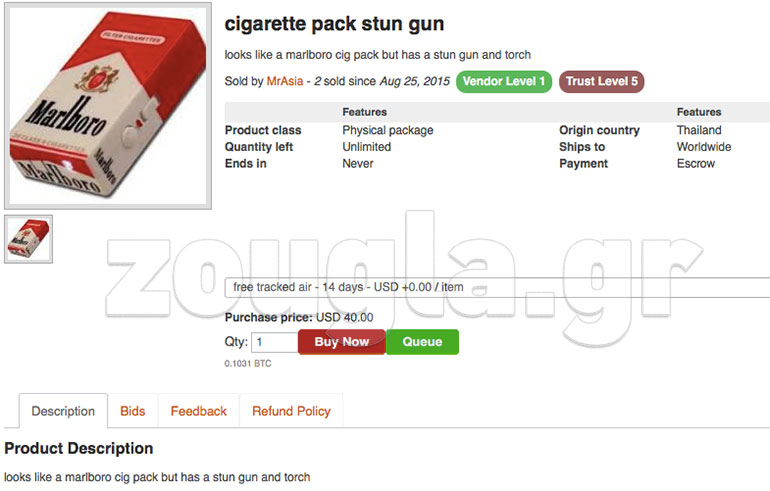Click the 0.1031 BTC price text
Viewport: 770px width, 491px height.
click(247, 364)
